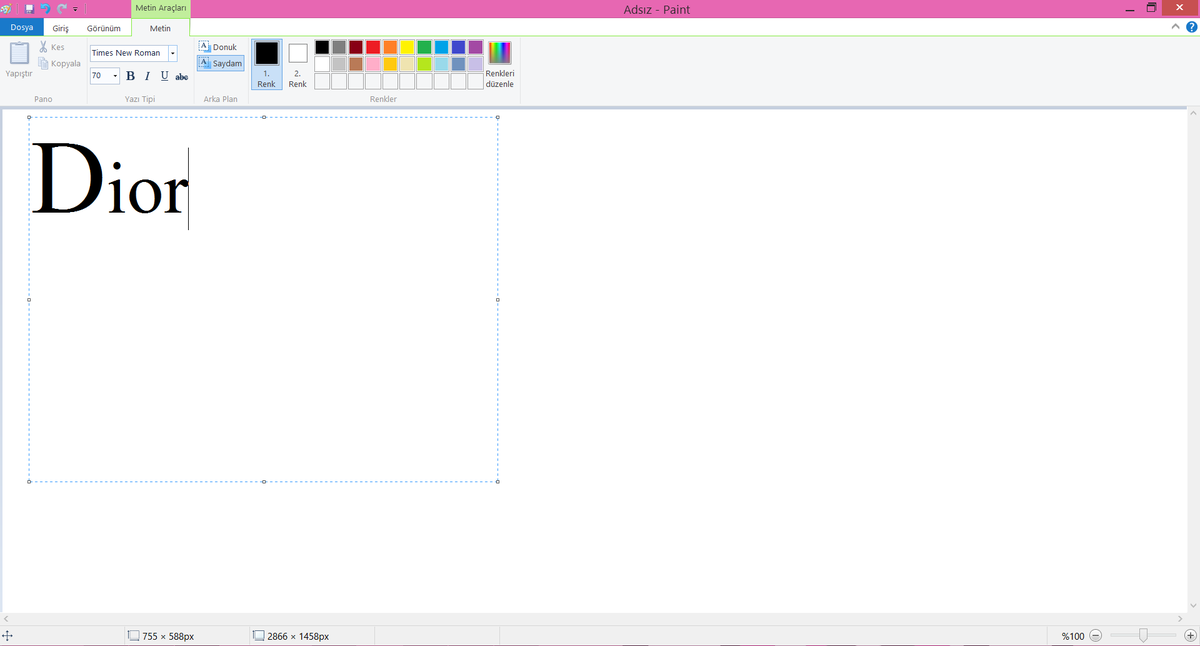The height and width of the screenshot is (646, 1200).
Task: Pick the black color swatch
Action: [322, 47]
